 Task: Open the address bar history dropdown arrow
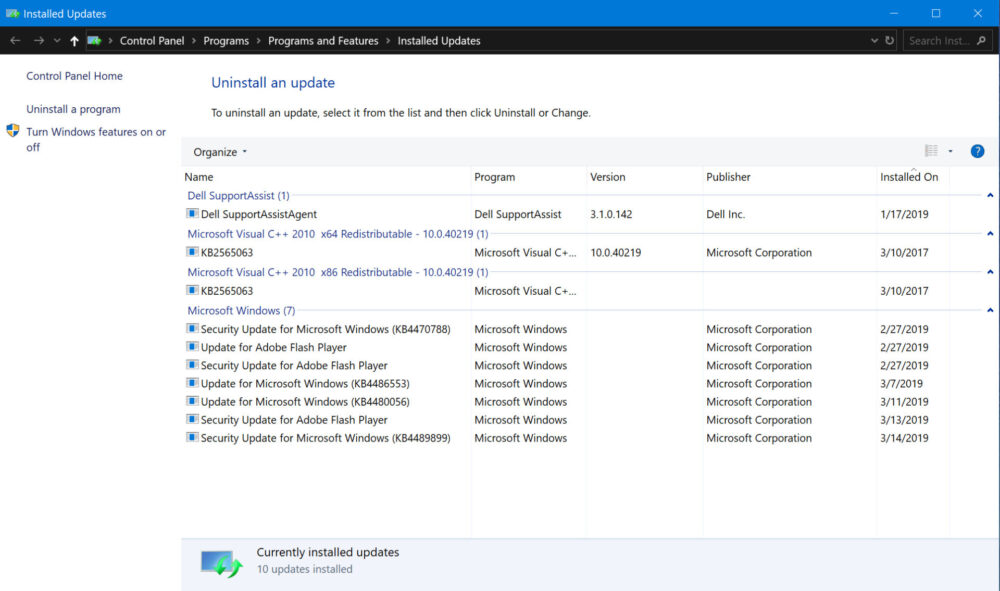874,40
